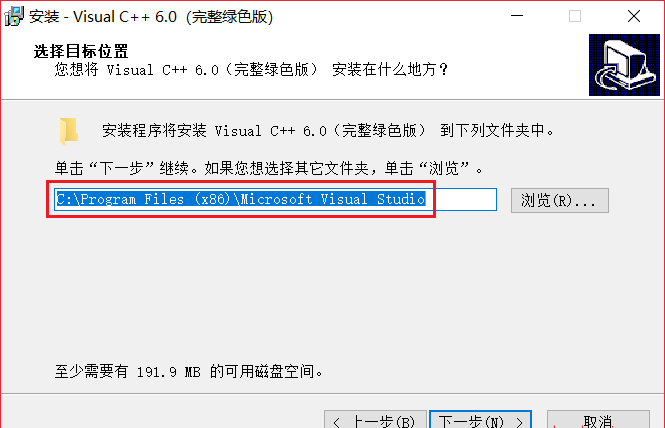This screenshot has width=665, height=428.
Task: Click the yellow folder icon
Action: click(69, 131)
